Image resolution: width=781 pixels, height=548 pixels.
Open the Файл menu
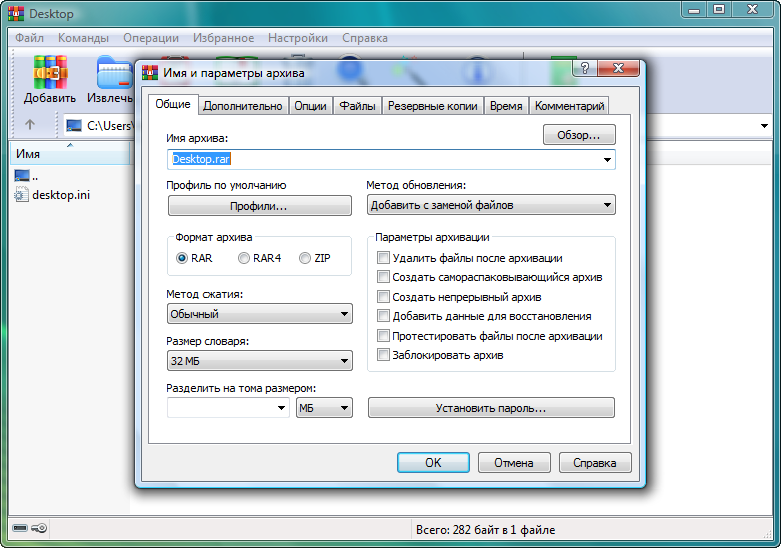pos(29,38)
